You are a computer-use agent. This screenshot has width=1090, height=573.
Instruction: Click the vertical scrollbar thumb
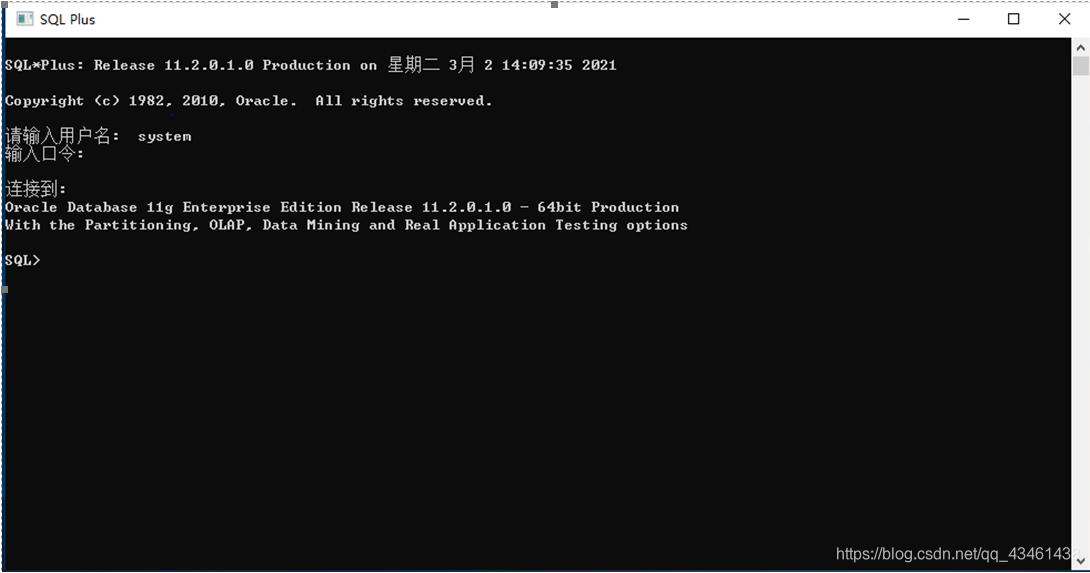[1080, 67]
